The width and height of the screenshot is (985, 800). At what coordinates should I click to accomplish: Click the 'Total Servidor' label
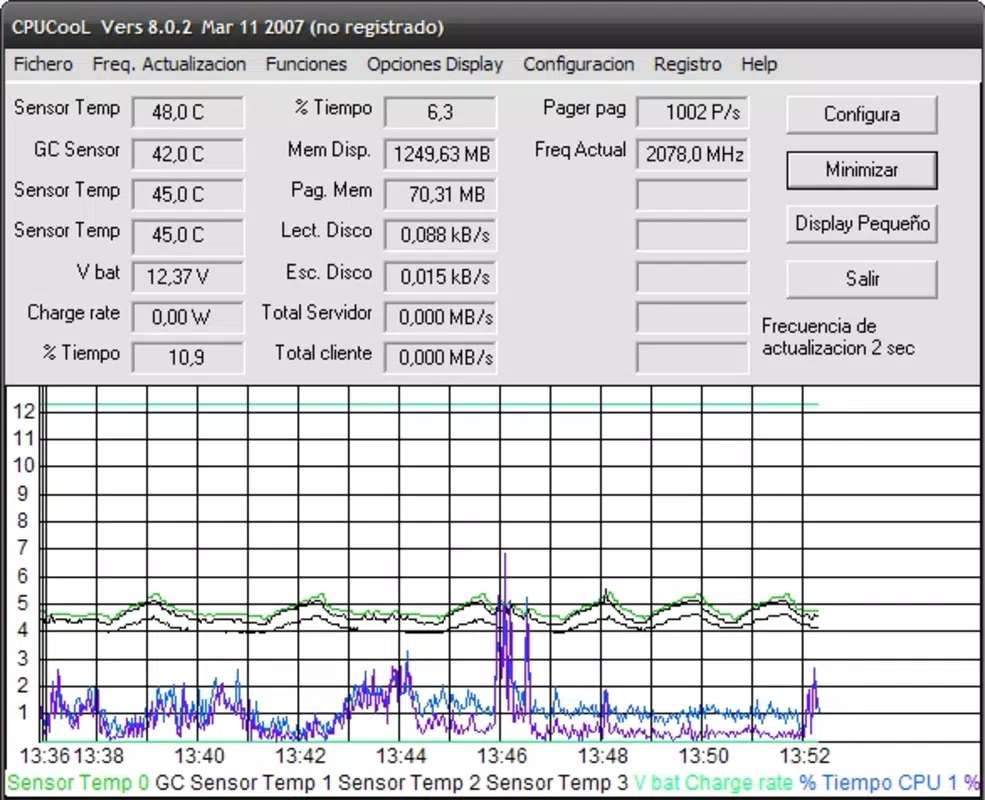click(x=317, y=313)
